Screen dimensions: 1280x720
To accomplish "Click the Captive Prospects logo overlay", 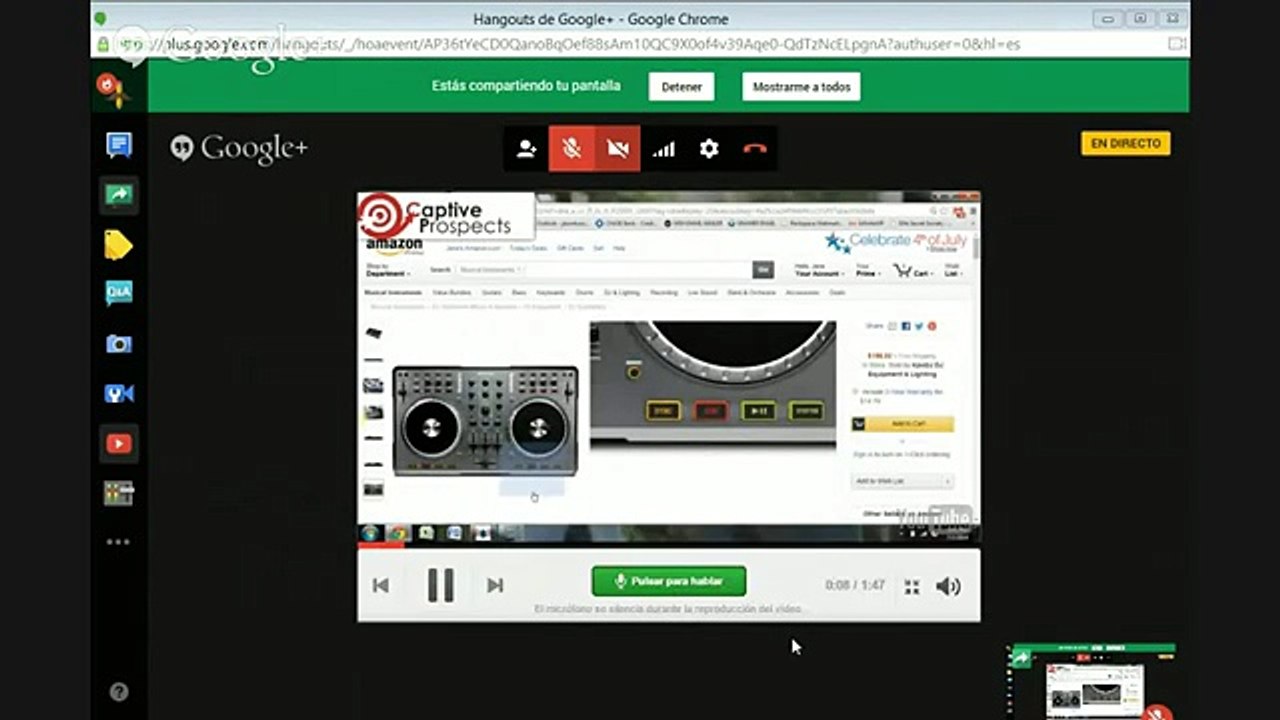I will coord(446,216).
